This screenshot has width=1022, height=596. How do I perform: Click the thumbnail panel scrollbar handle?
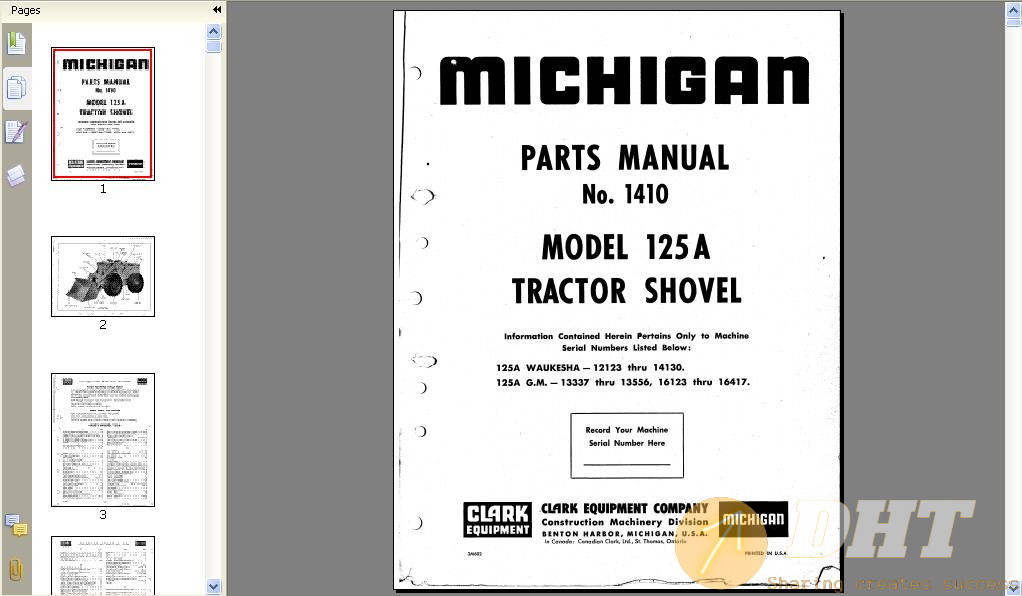point(213,46)
